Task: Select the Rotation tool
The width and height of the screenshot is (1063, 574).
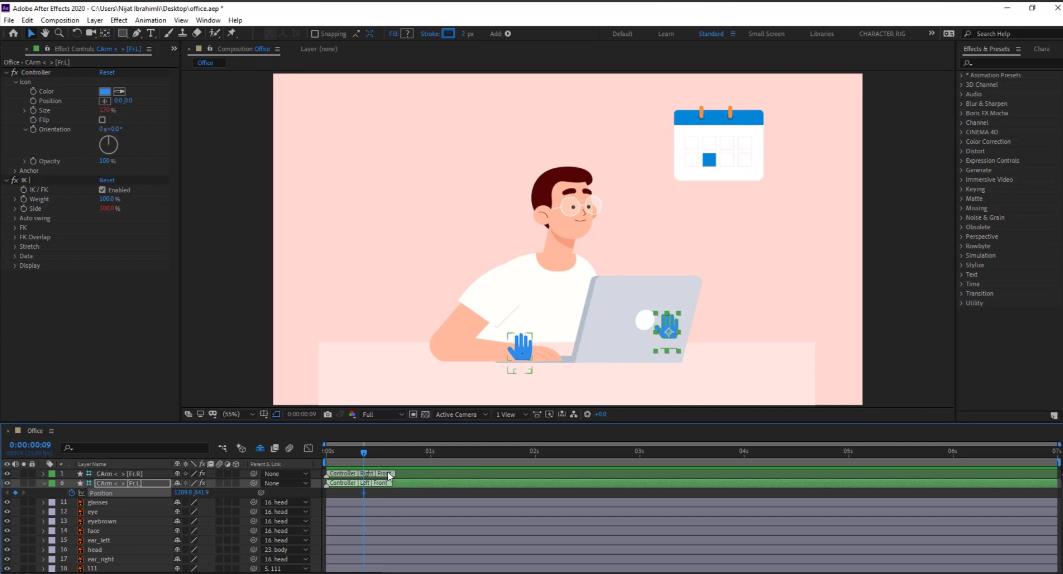Action: [x=77, y=33]
